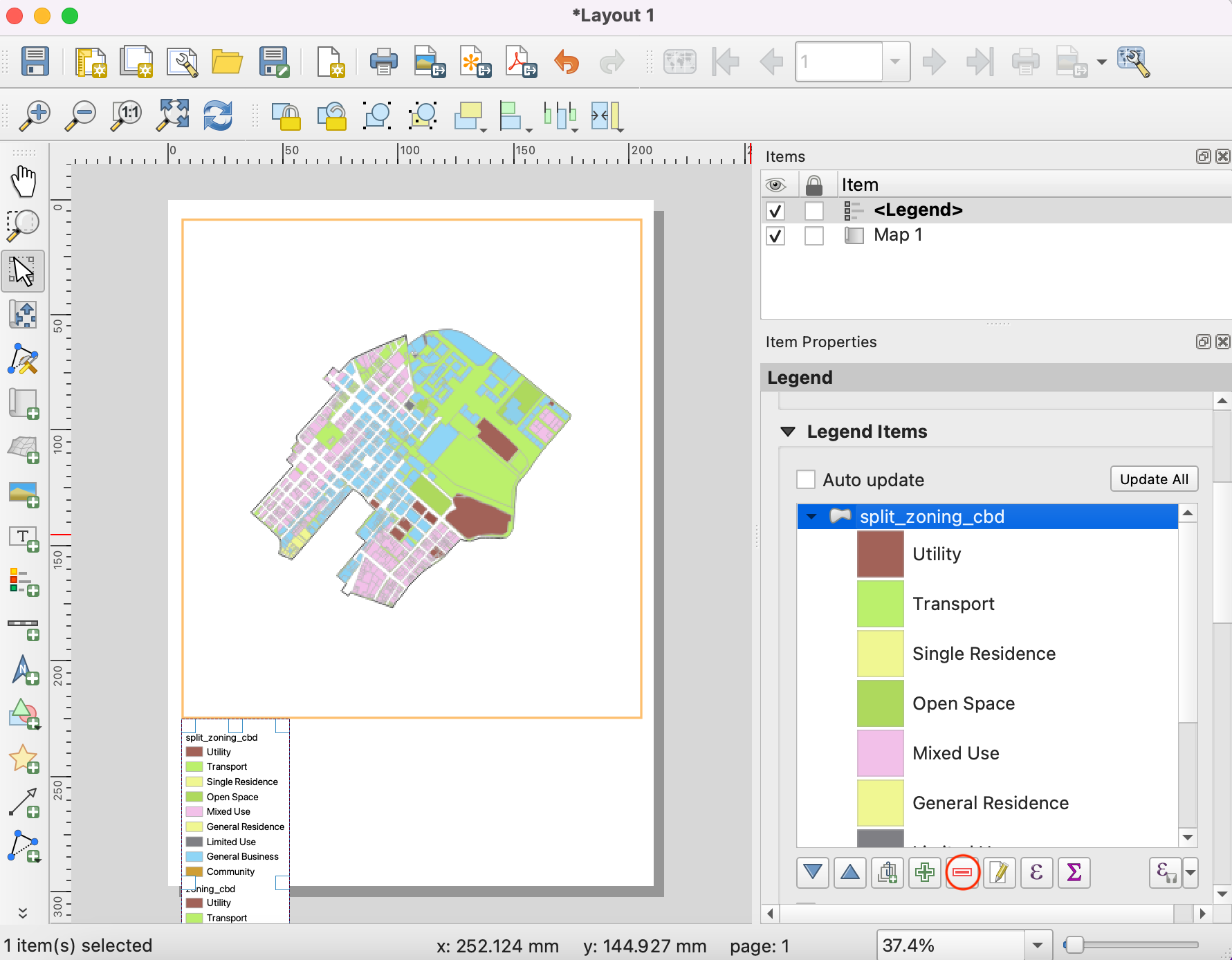Enable the Auto update checkbox
This screenshot has height=960, width=1232.
pyautogui.click(x=806, y=479)
